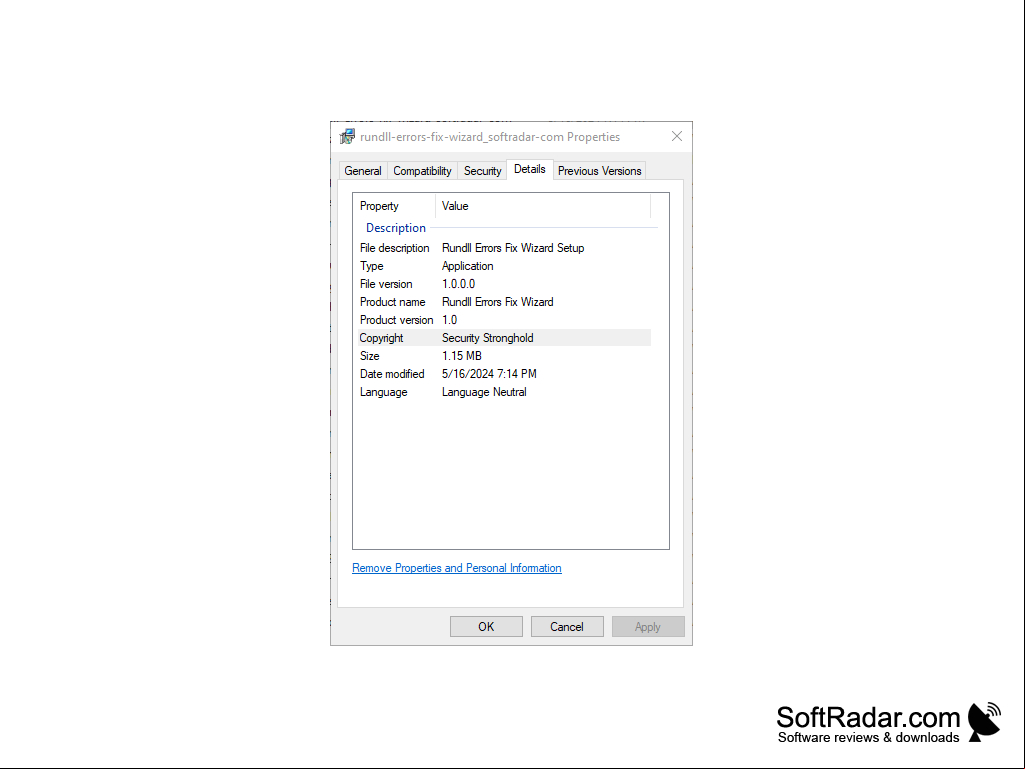Confirm with the OK button
Screen dimensions: 1025x769
pos(486,626)
